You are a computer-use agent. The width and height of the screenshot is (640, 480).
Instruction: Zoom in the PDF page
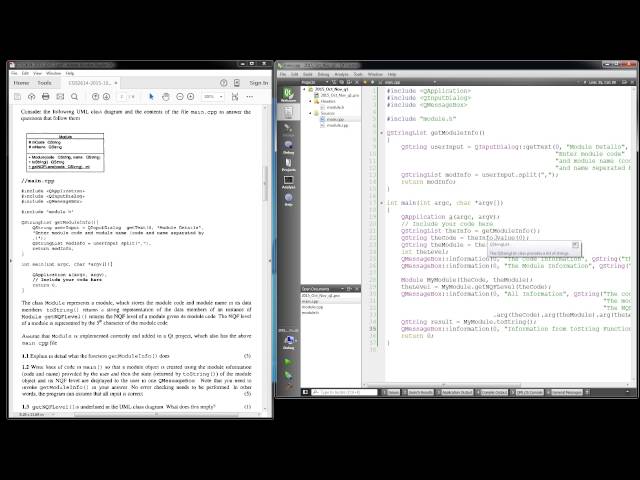(191, 97)
